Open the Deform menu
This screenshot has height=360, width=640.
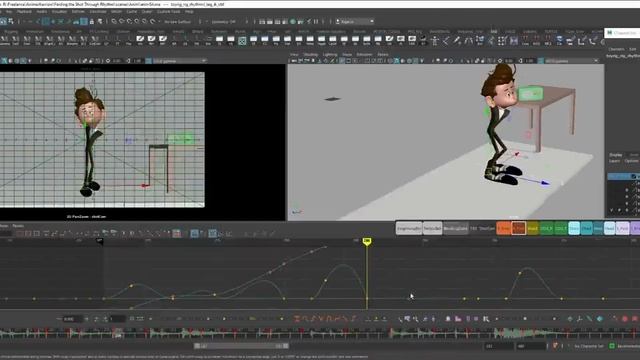point(78,11)
